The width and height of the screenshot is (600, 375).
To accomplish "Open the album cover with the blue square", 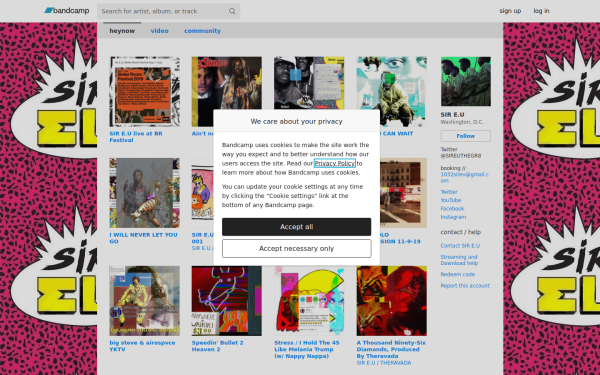I will tap(309, 83).
